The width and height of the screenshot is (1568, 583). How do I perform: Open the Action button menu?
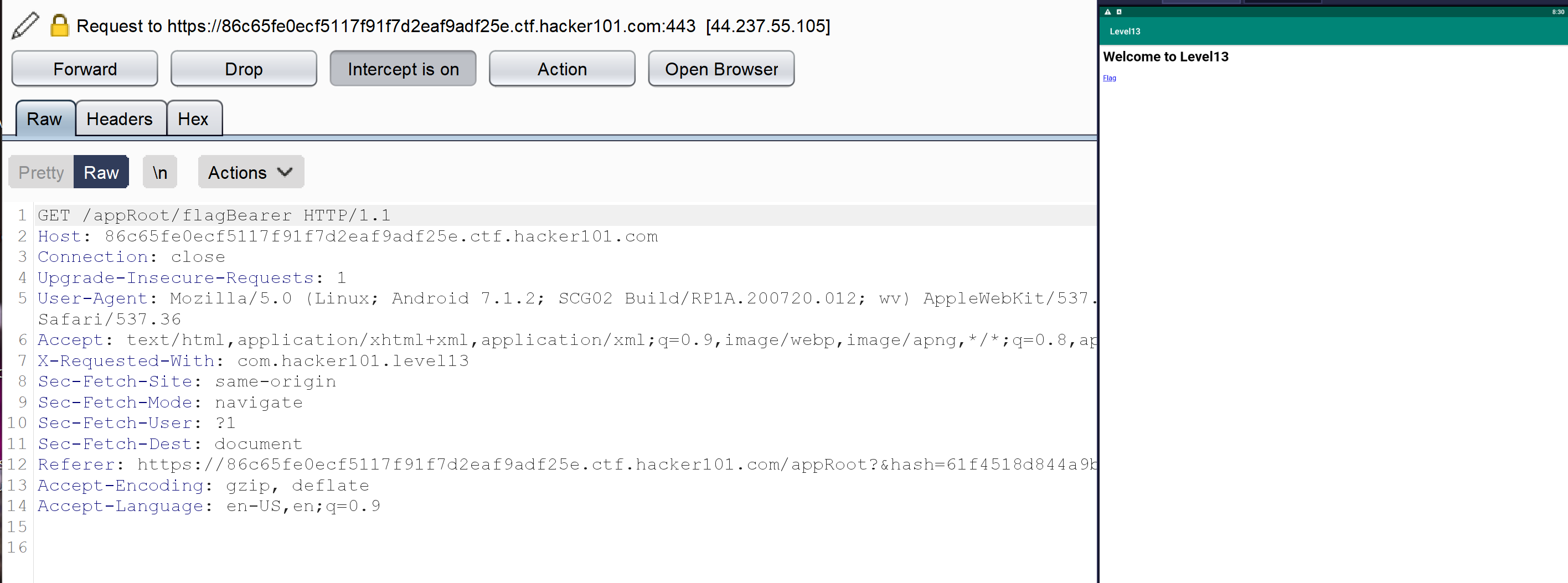(x=562, y=69)
